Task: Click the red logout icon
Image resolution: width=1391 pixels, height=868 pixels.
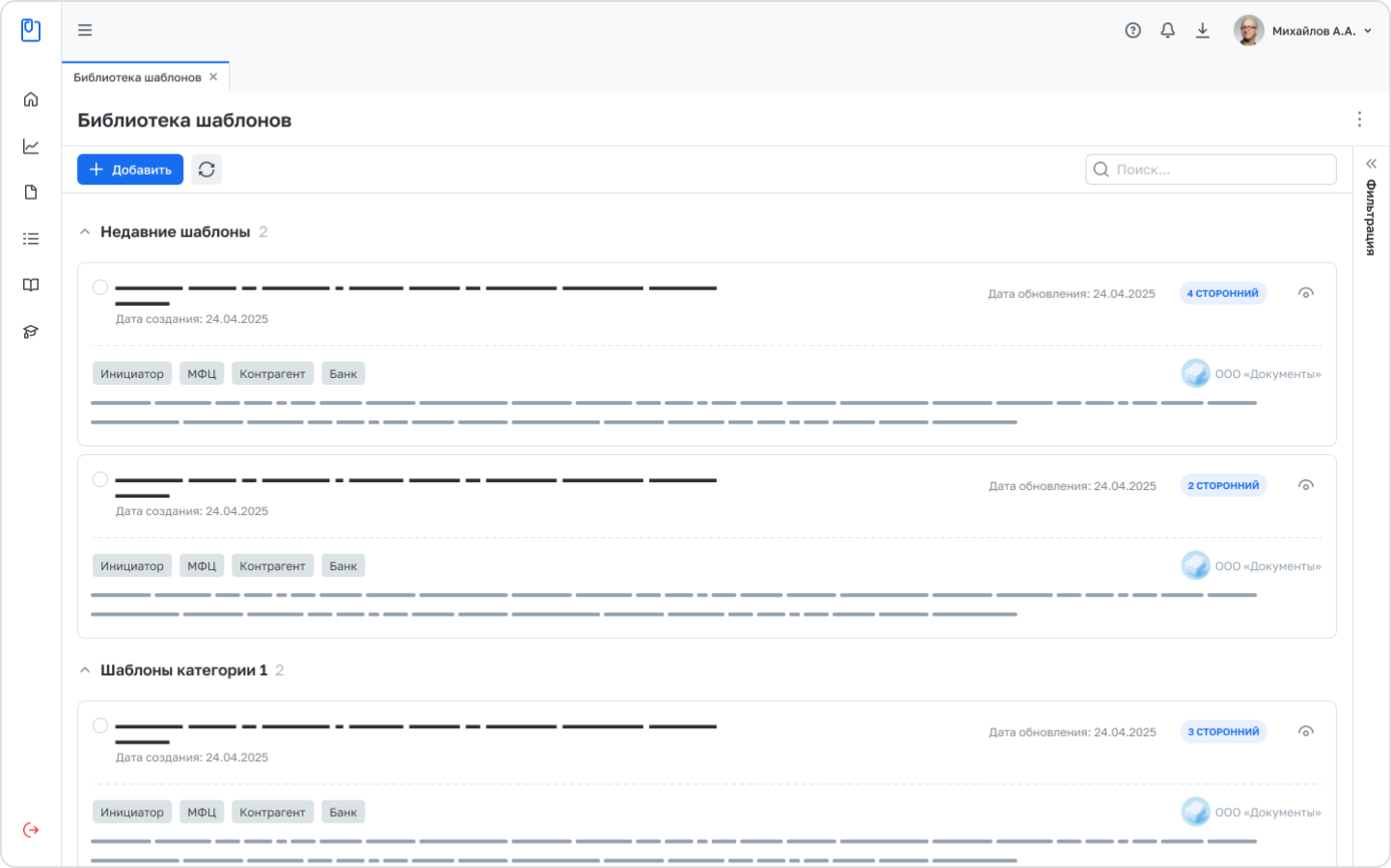Action: 31,829
